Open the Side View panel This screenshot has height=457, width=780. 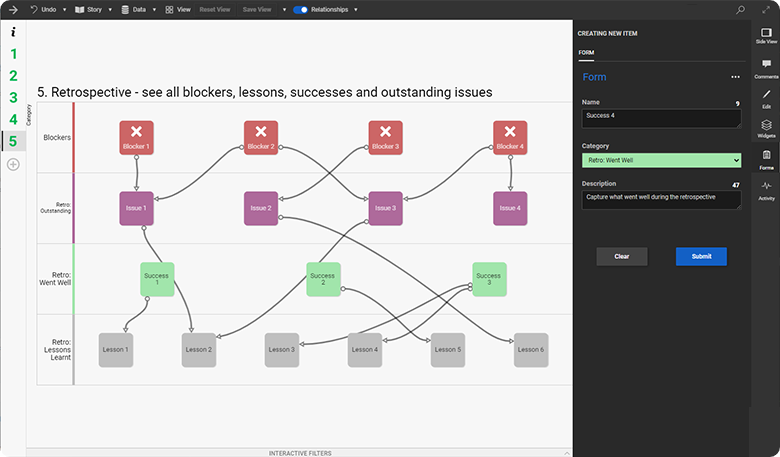(x=766, y=35)
